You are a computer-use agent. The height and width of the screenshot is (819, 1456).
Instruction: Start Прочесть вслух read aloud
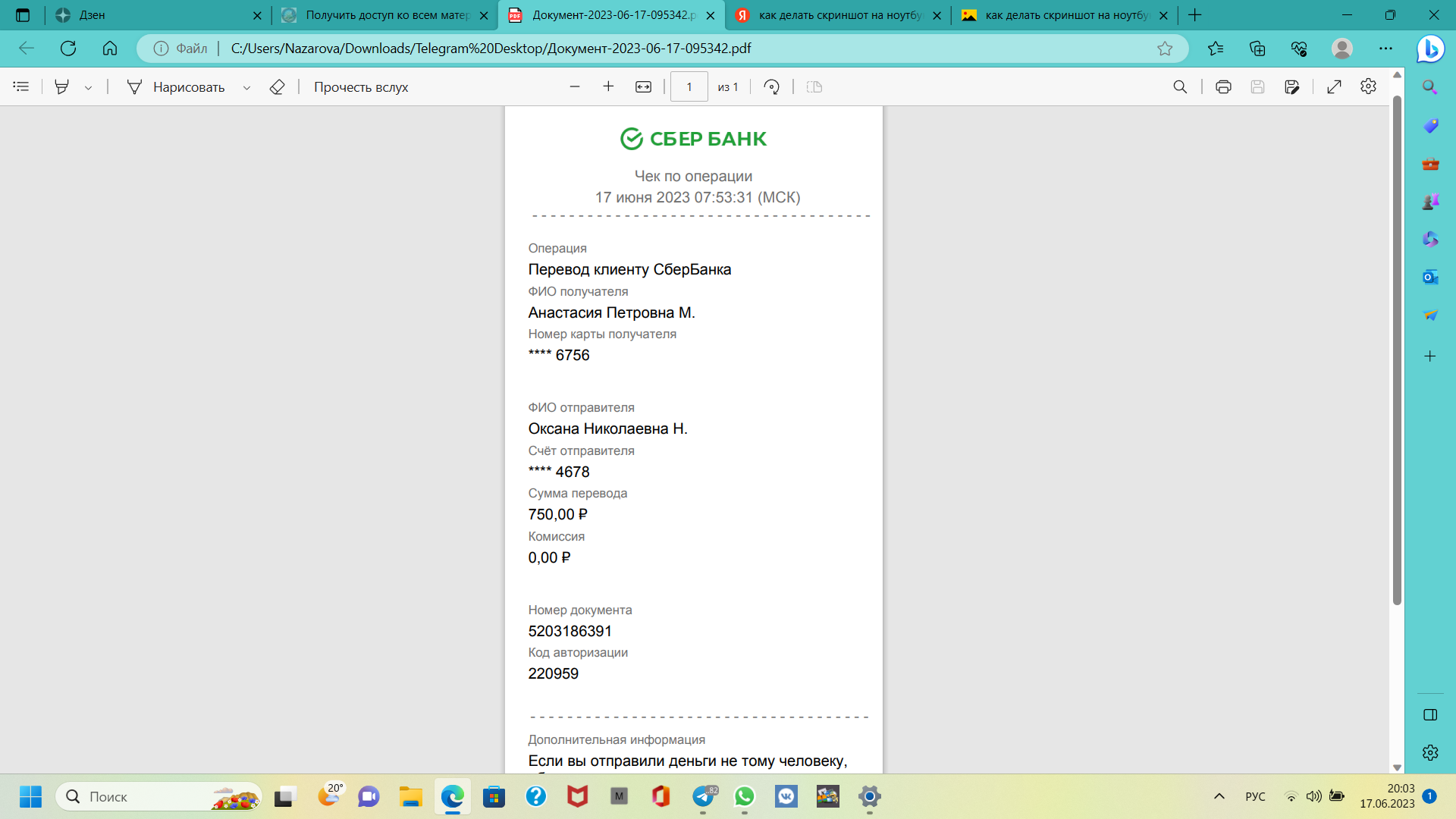click(x=361, y=87)
